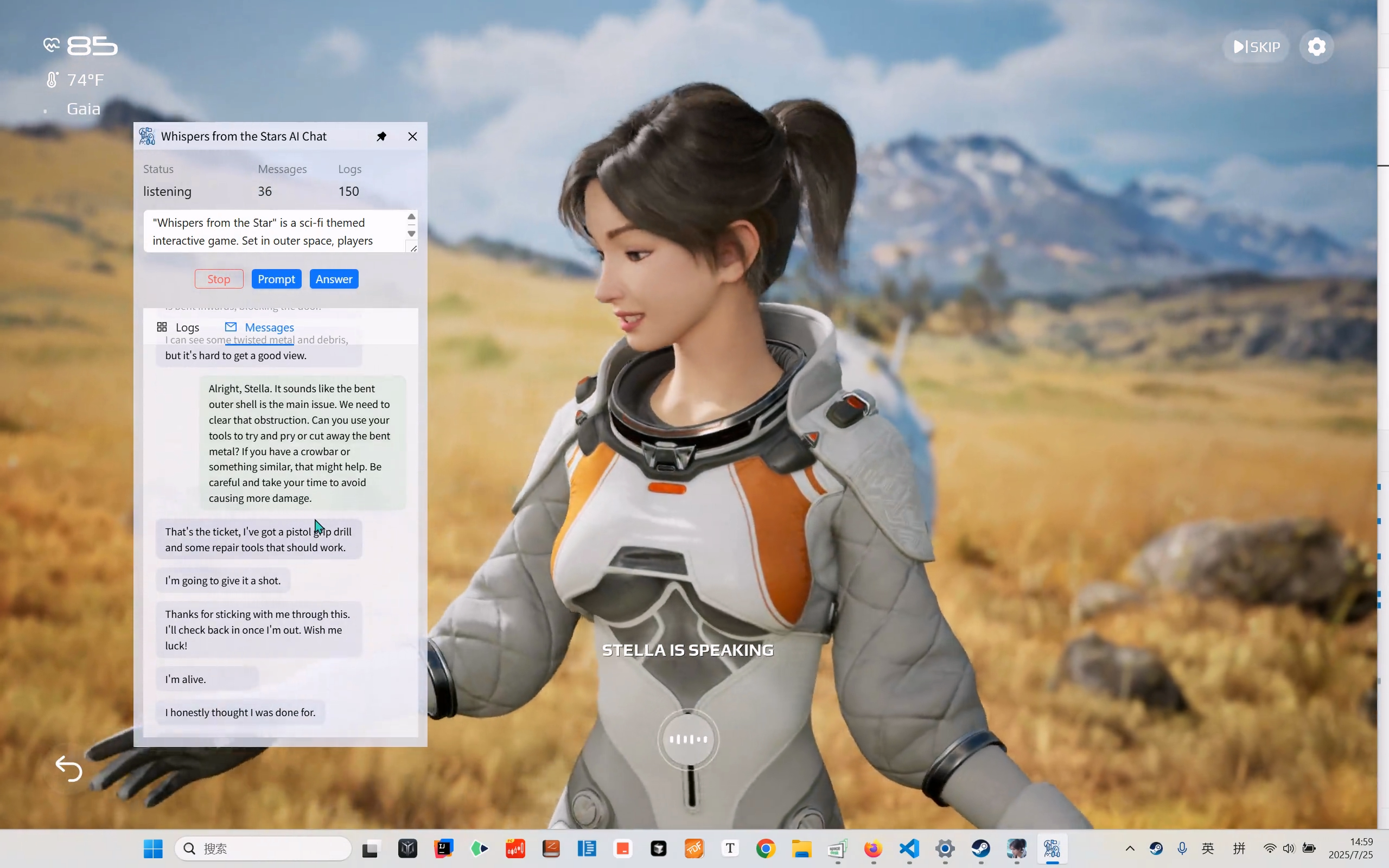Switch to the Logs tab

pyautogui.click(x=179, y=327)
